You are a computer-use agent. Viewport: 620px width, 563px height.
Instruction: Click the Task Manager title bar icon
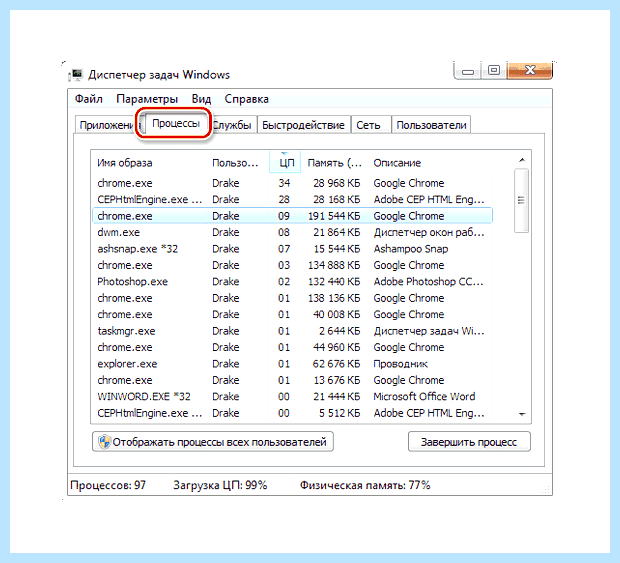pyautogui.click(x=76, y=75)
